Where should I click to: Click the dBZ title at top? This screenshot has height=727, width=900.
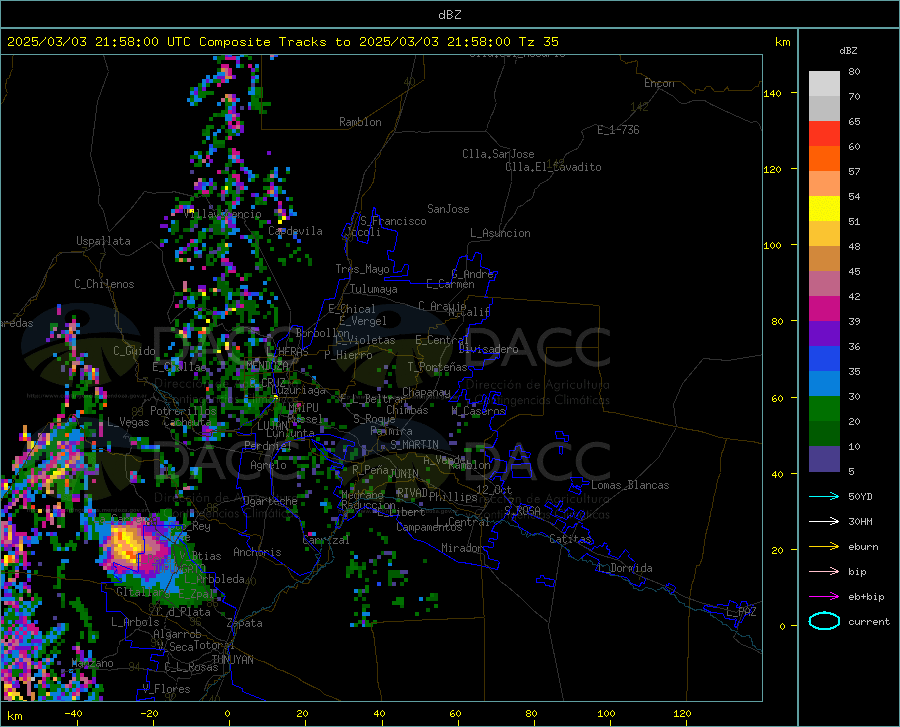pyautogui.click(x=449, y=15)
